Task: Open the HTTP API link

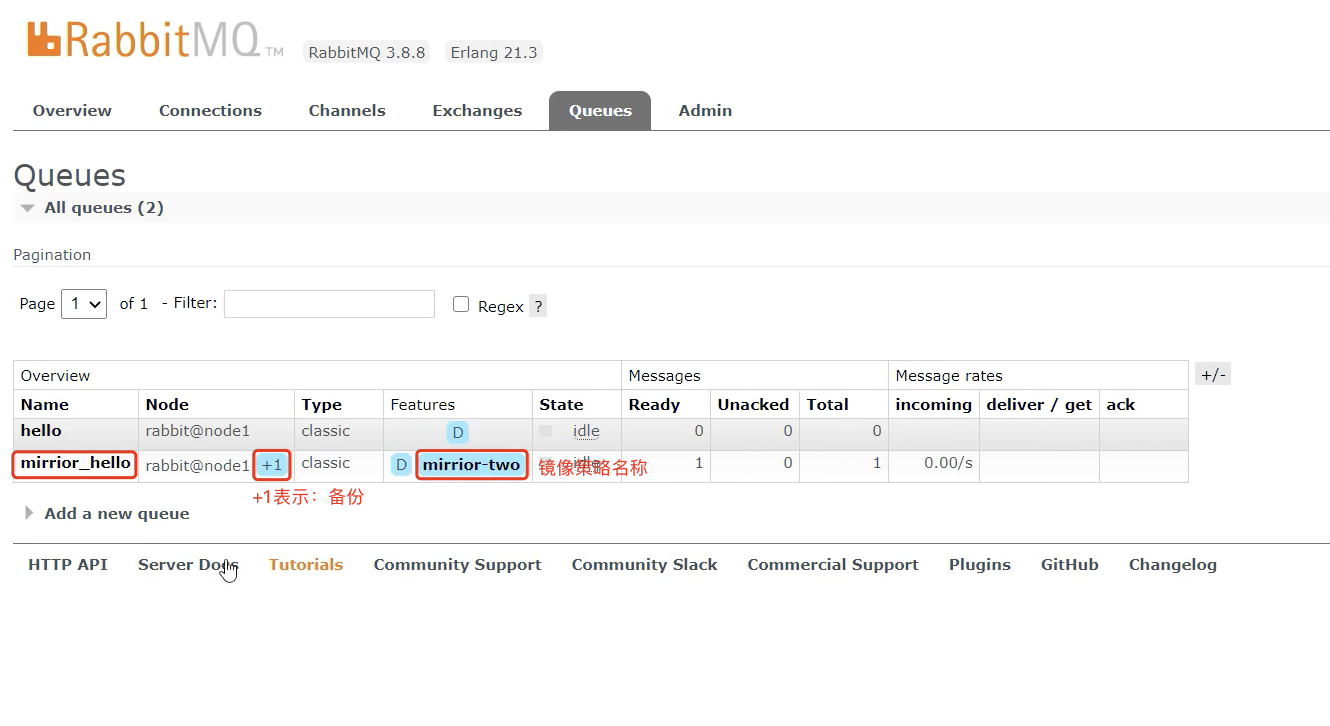Action: coord(68,565)
